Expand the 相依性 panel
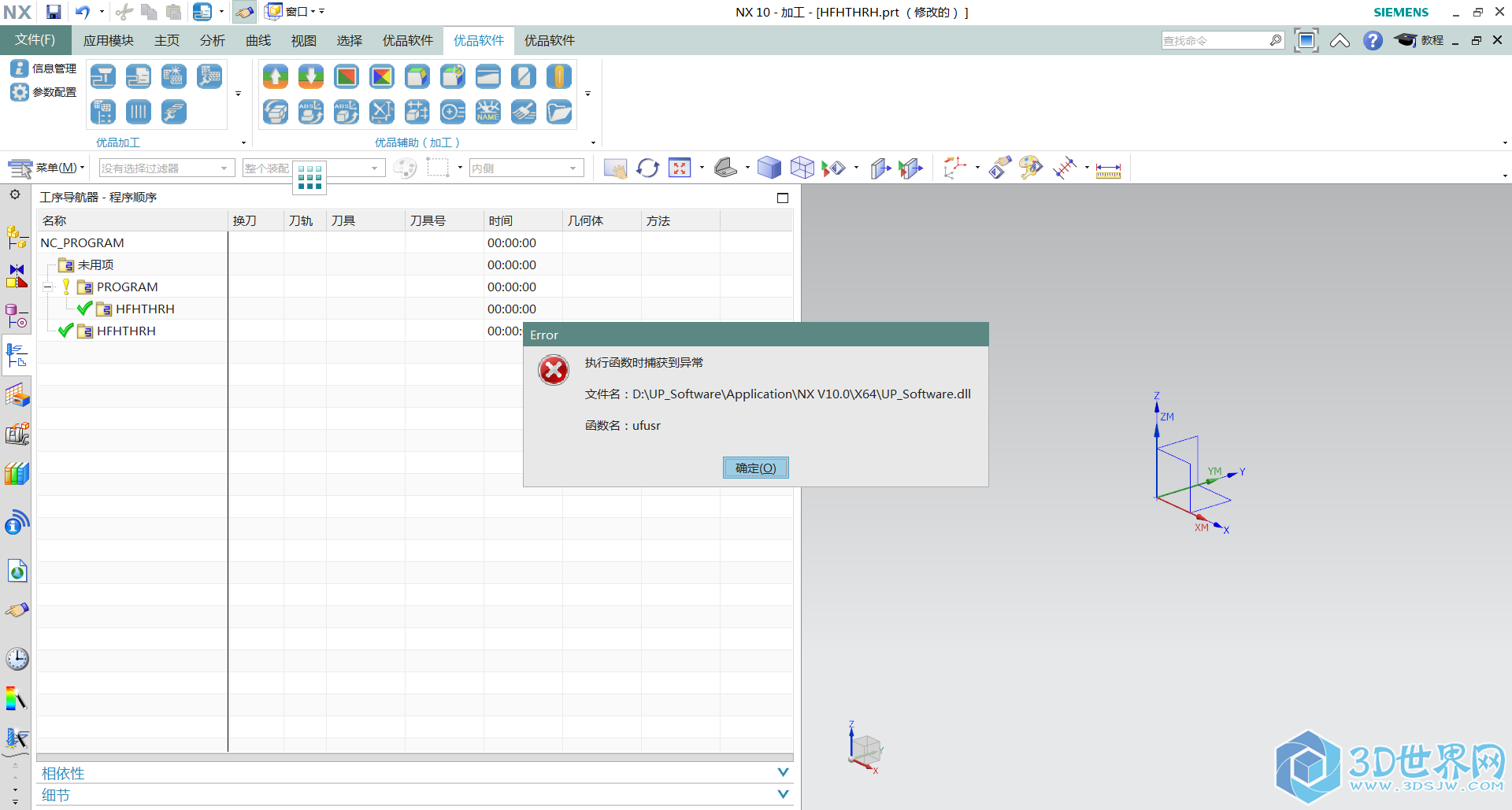The width and height of the screenshot is (1512, 810). [783, 772]
